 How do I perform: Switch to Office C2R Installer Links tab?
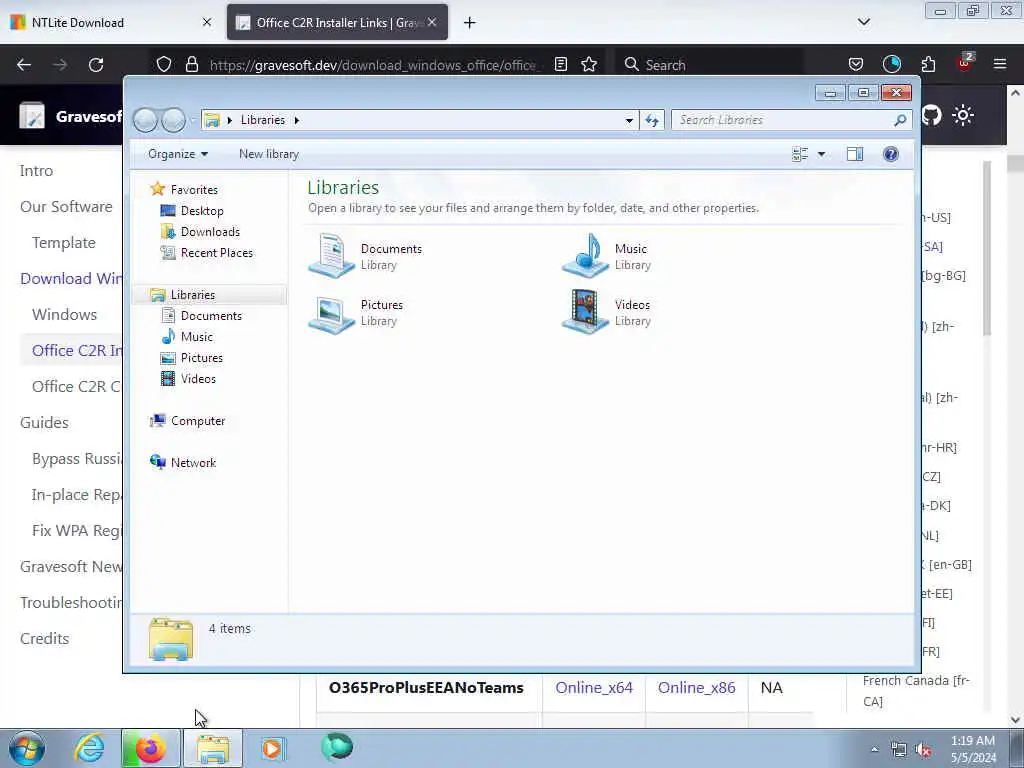click(x=337, y=23)
